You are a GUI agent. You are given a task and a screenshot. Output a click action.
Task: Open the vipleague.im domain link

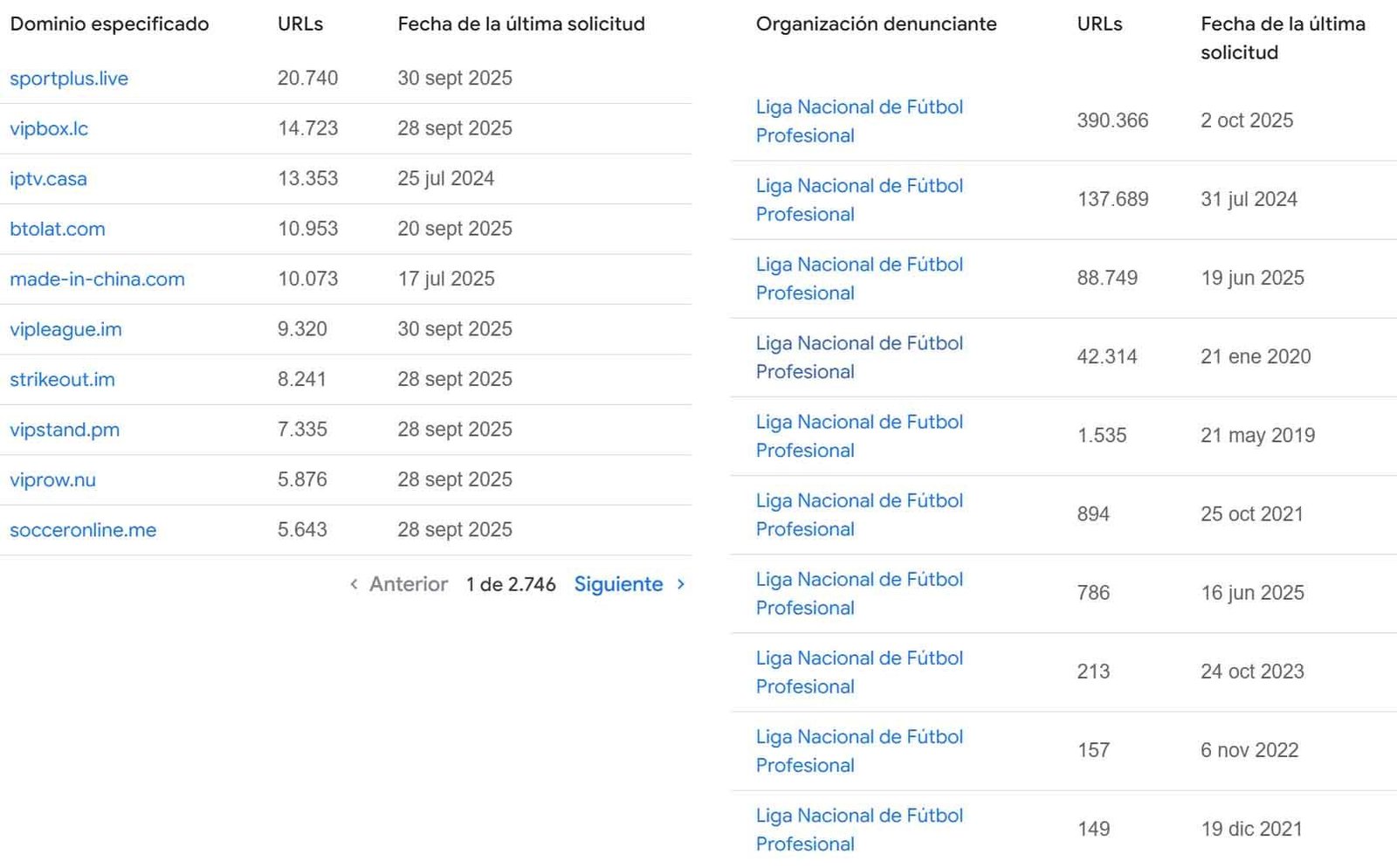(65, 329)
